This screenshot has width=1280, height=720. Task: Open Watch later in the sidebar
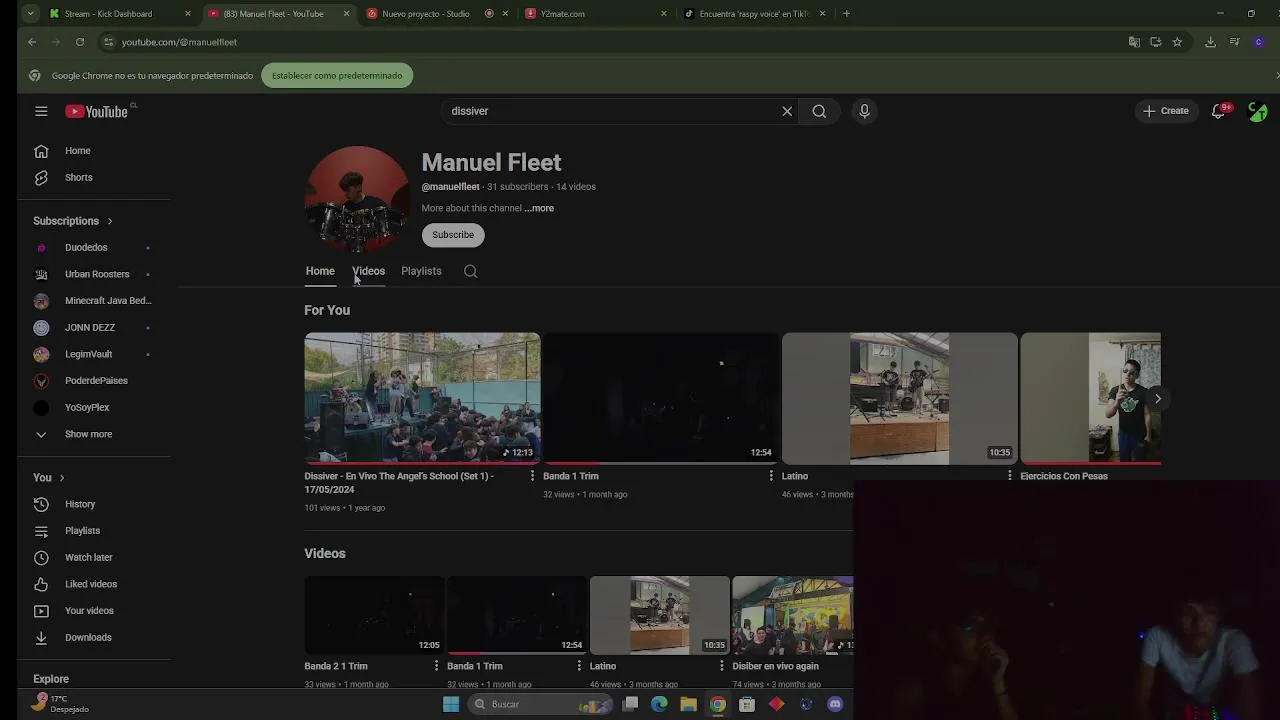click(x=89, y=557)
